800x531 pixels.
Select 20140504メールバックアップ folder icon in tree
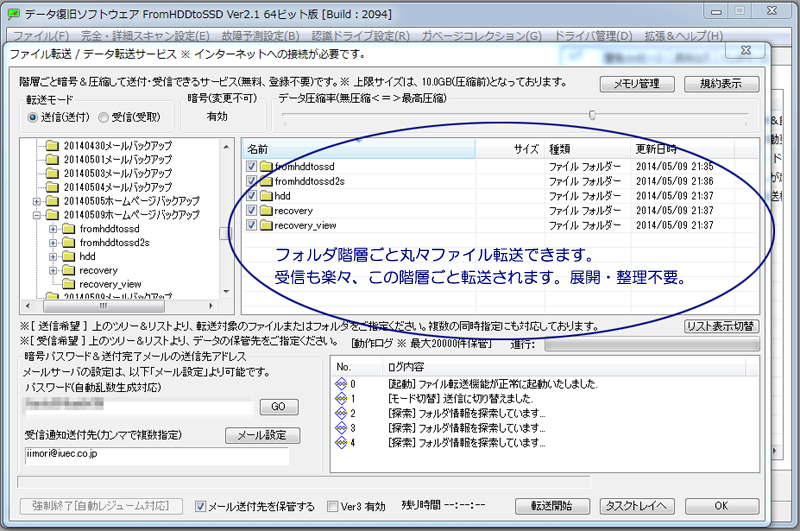(52, 187)
